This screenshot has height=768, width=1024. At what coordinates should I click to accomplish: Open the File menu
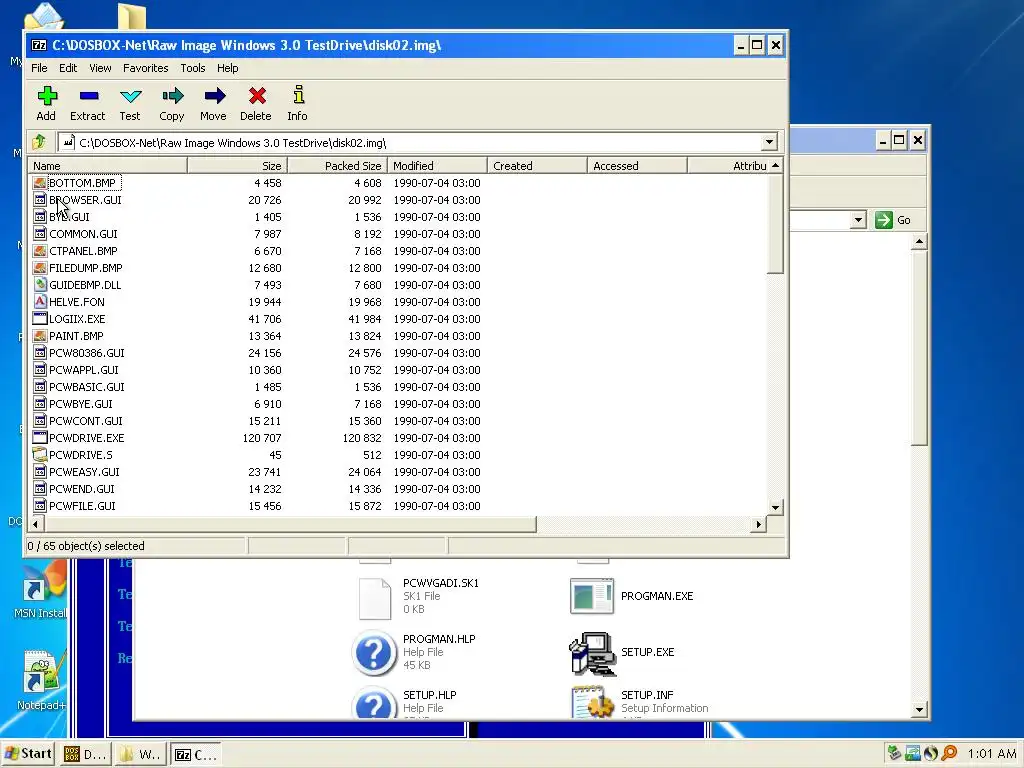[39, 68]
